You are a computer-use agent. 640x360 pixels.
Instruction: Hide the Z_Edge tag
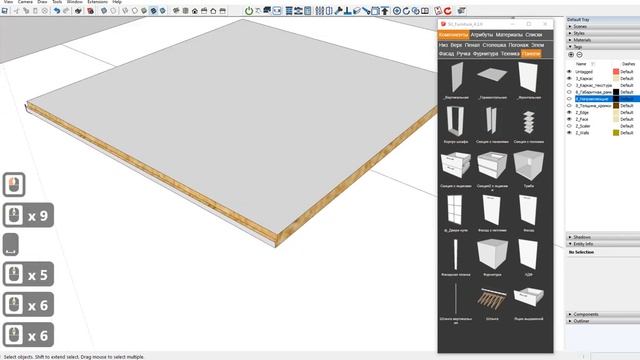pyautogui.click(x=569, y=112)
